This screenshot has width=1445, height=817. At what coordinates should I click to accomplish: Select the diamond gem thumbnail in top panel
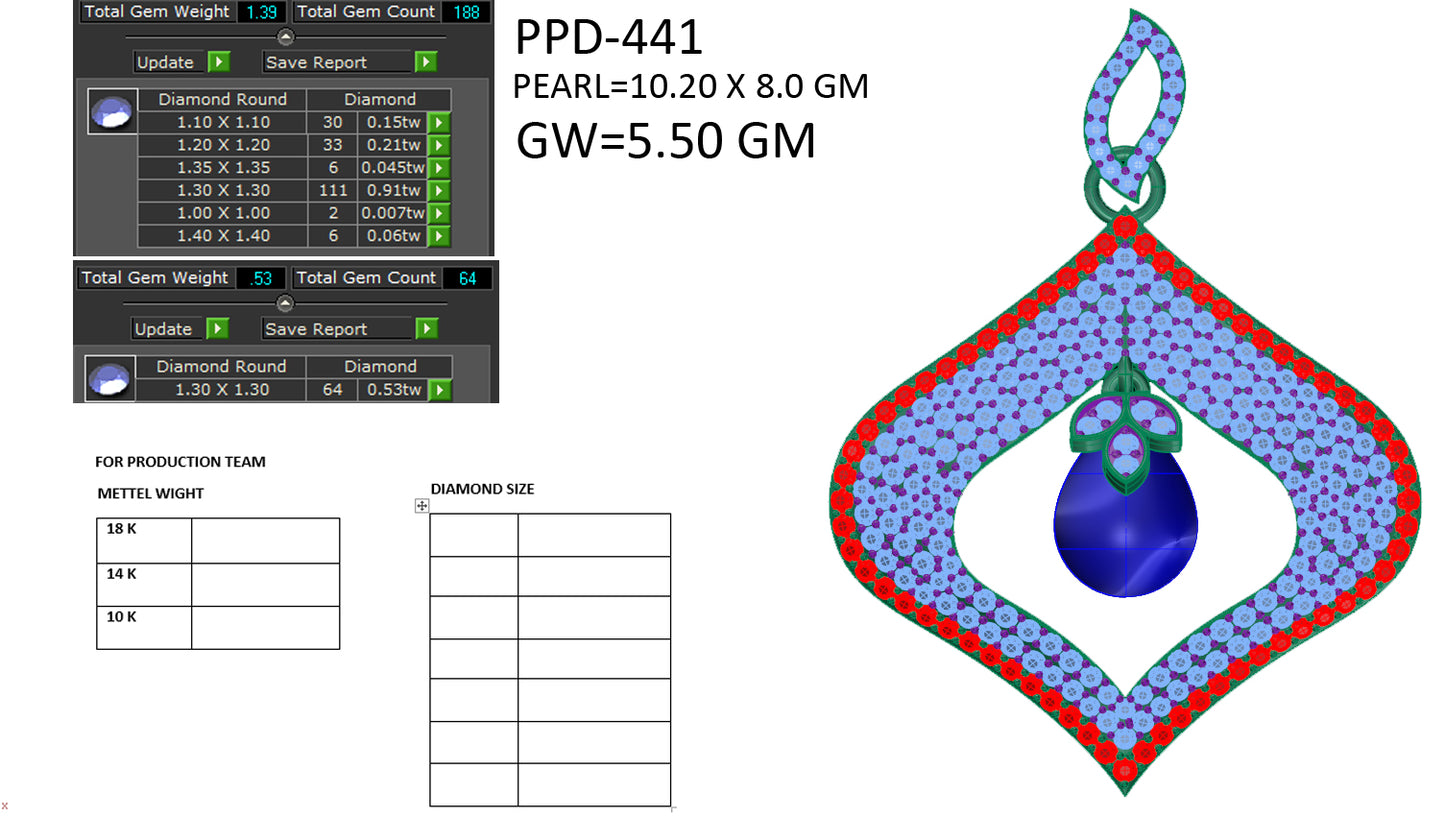(111, 111)
